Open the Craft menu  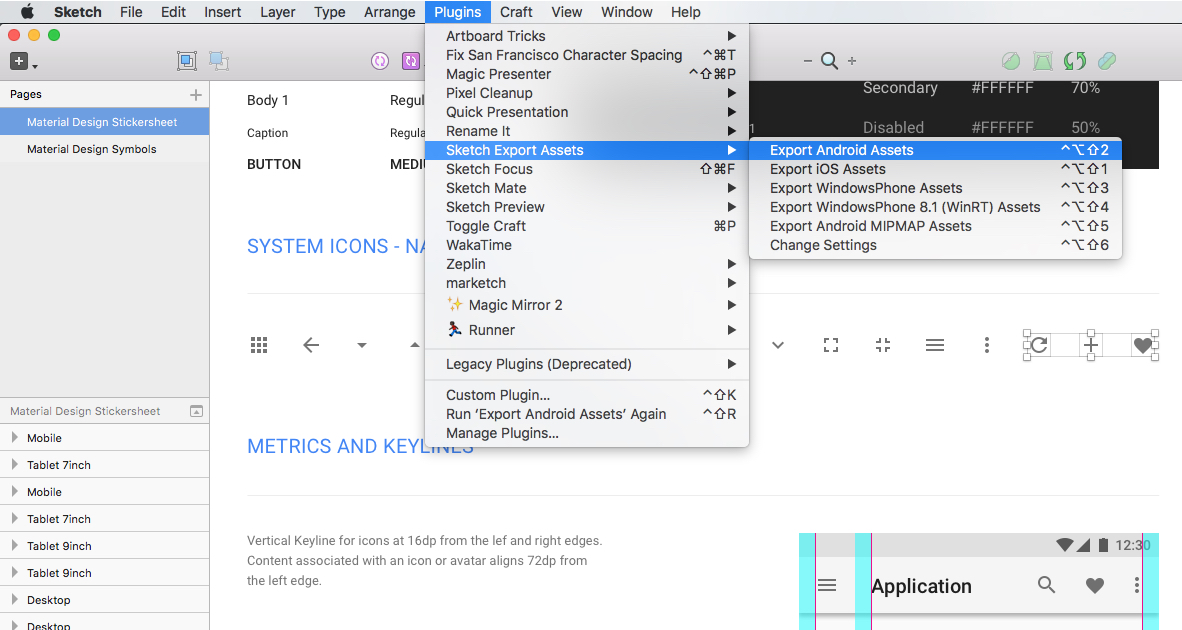click(x=516, y=12)
